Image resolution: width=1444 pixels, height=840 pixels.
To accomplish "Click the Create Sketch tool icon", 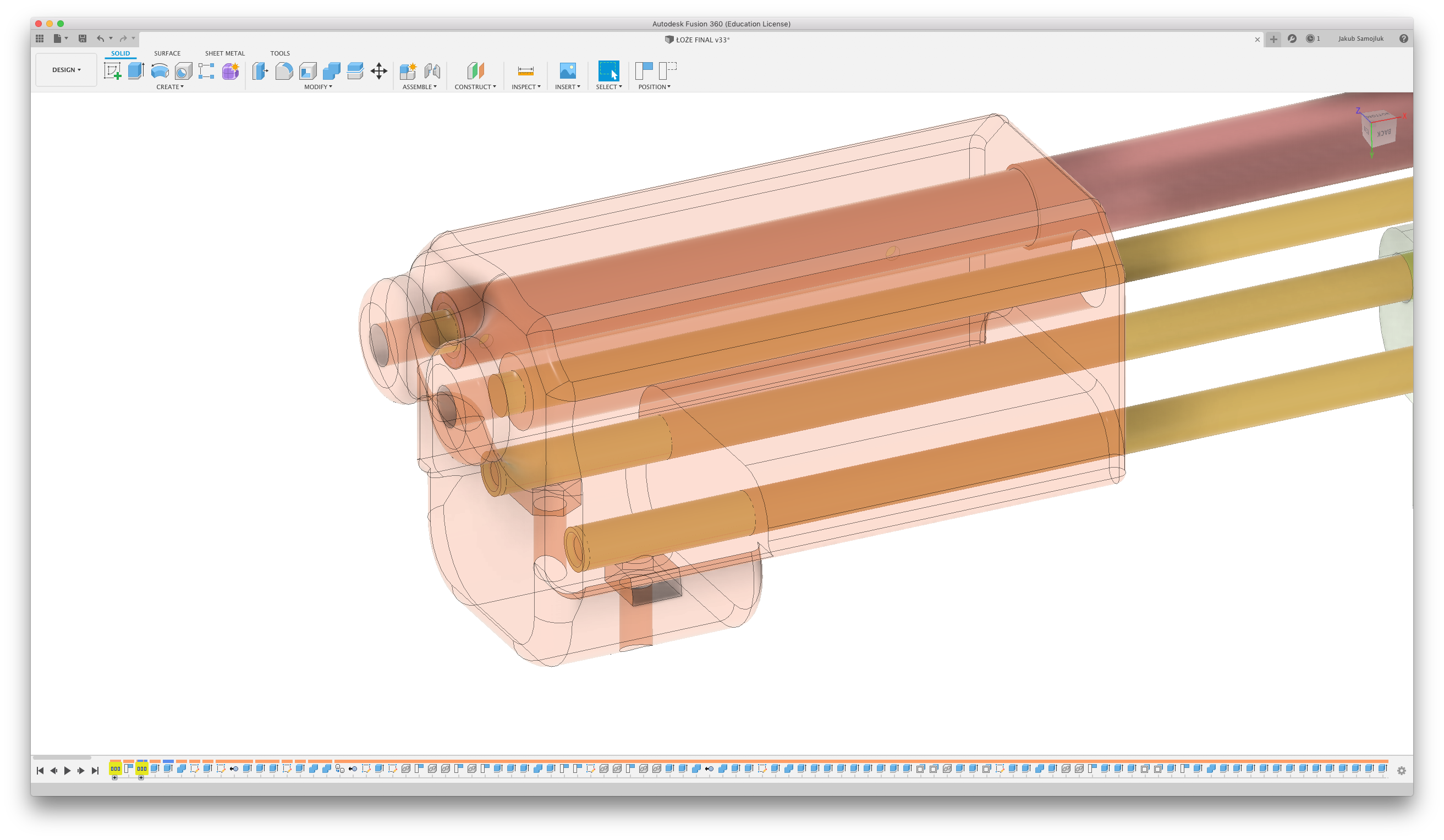I will [x=112, y=71].
